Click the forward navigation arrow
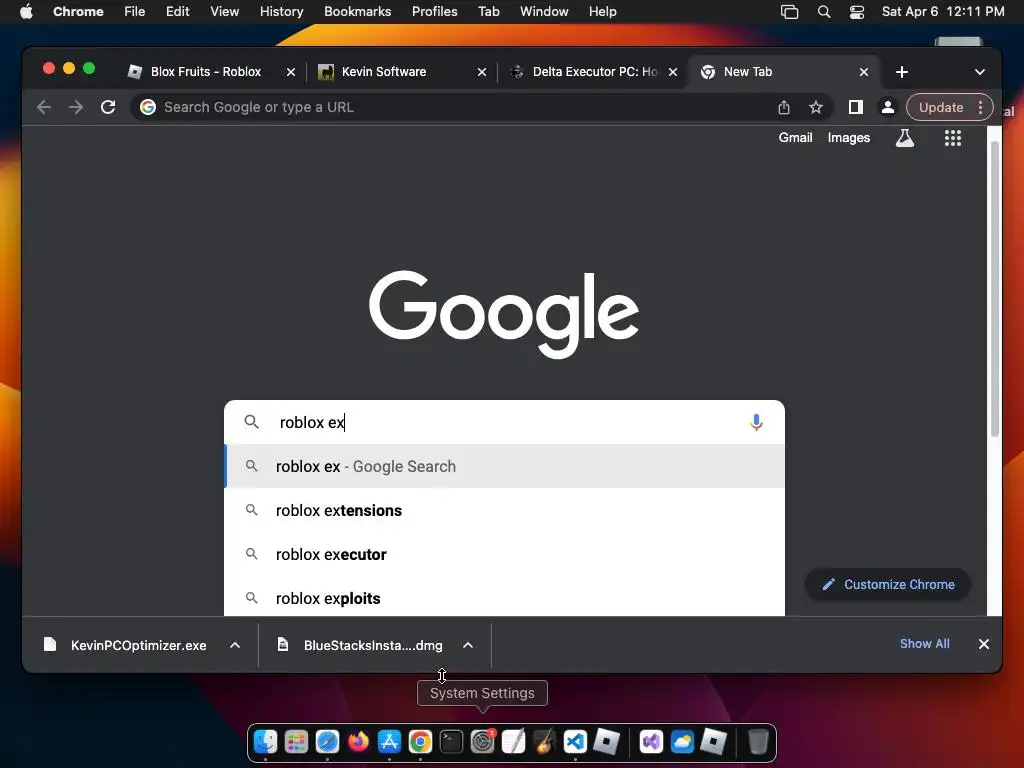The width and height of the screenshot is (1024, 768). (x=76, y=107)
